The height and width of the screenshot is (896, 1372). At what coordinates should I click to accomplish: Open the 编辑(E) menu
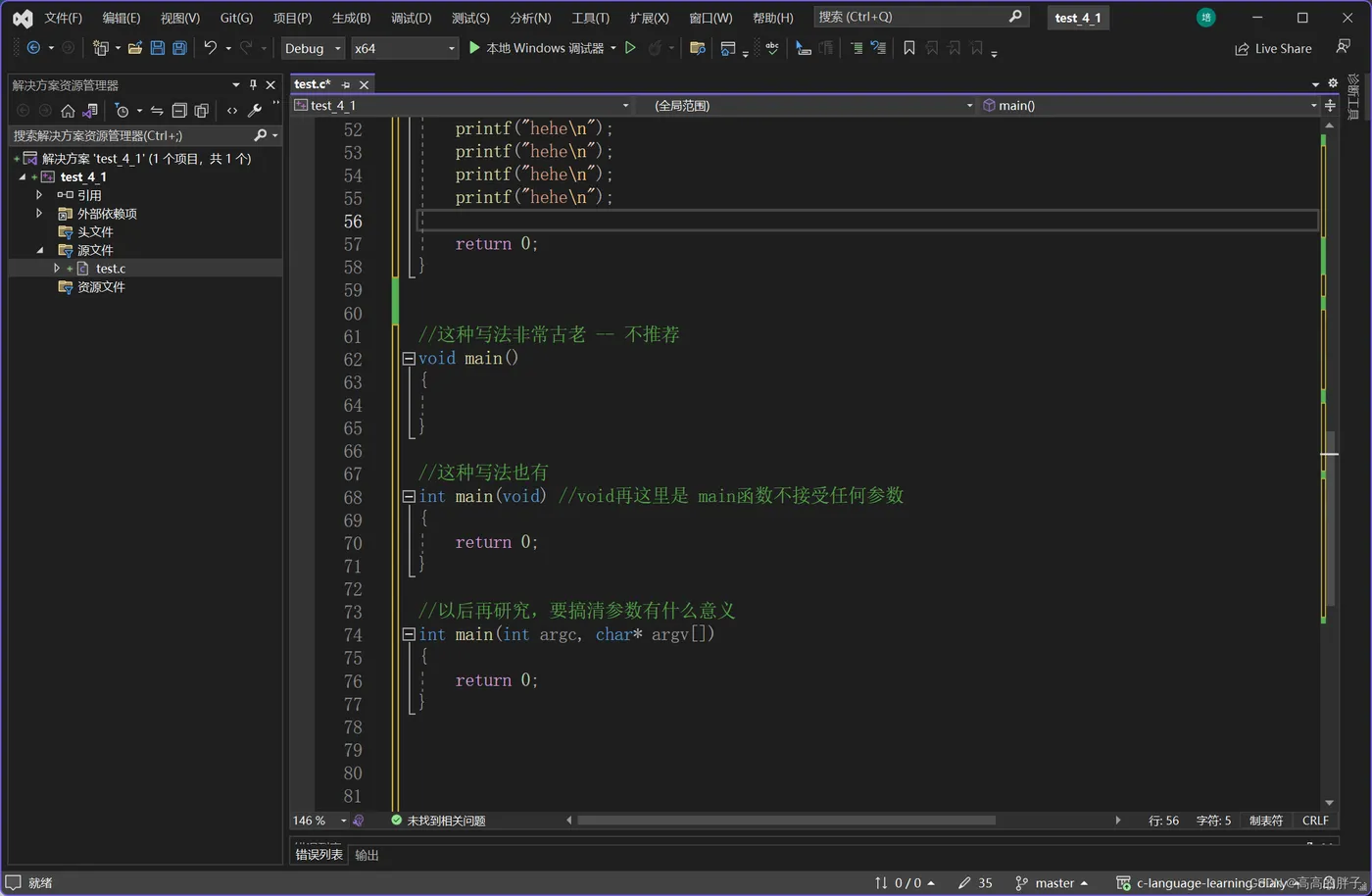122,18
